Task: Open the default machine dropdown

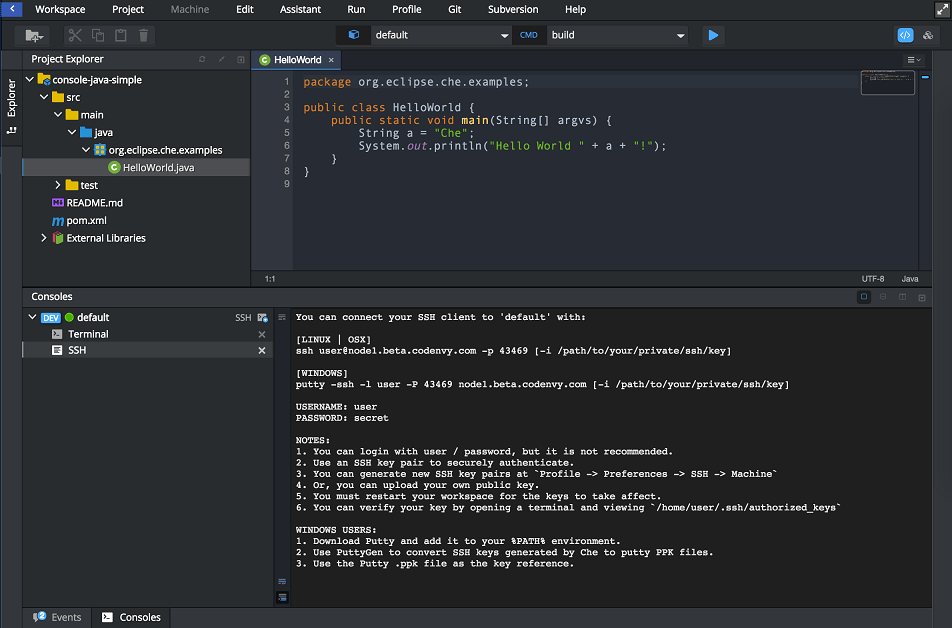Action: pyautogui.click(x=504, y=35)
